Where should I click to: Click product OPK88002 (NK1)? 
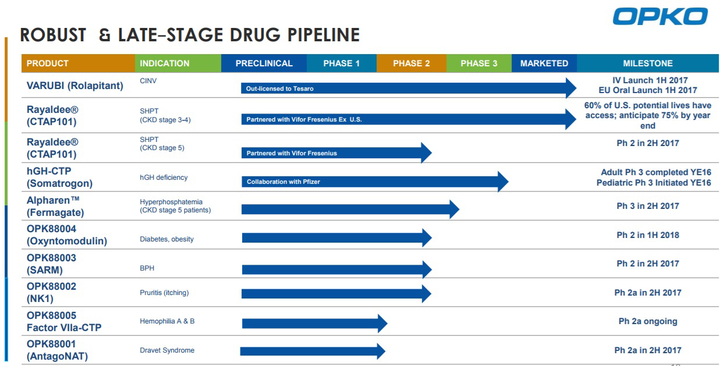(x=51, y=293)
